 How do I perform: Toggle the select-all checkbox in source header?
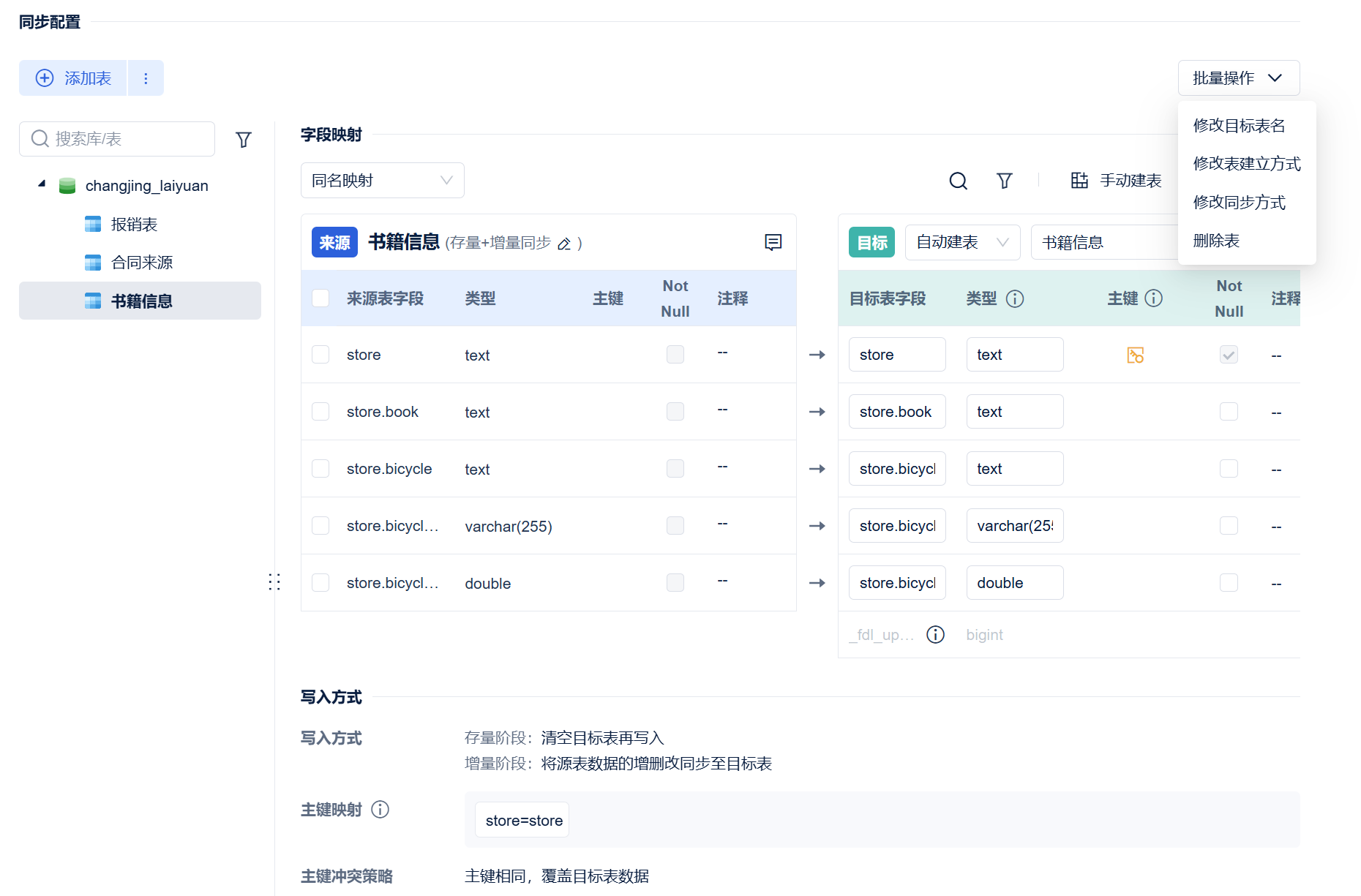pyautogui.click(x=320, y=298)
